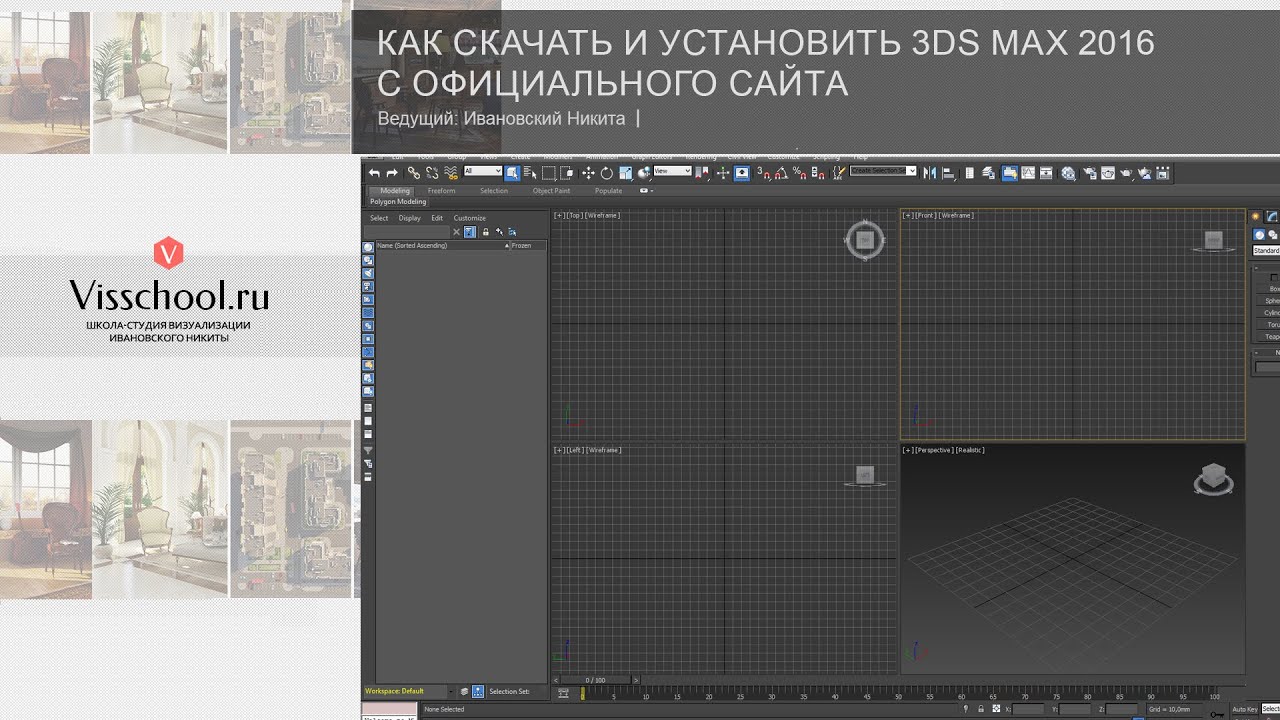
Task: Open the selection filter All dropdown
Action: click(483, 171)
